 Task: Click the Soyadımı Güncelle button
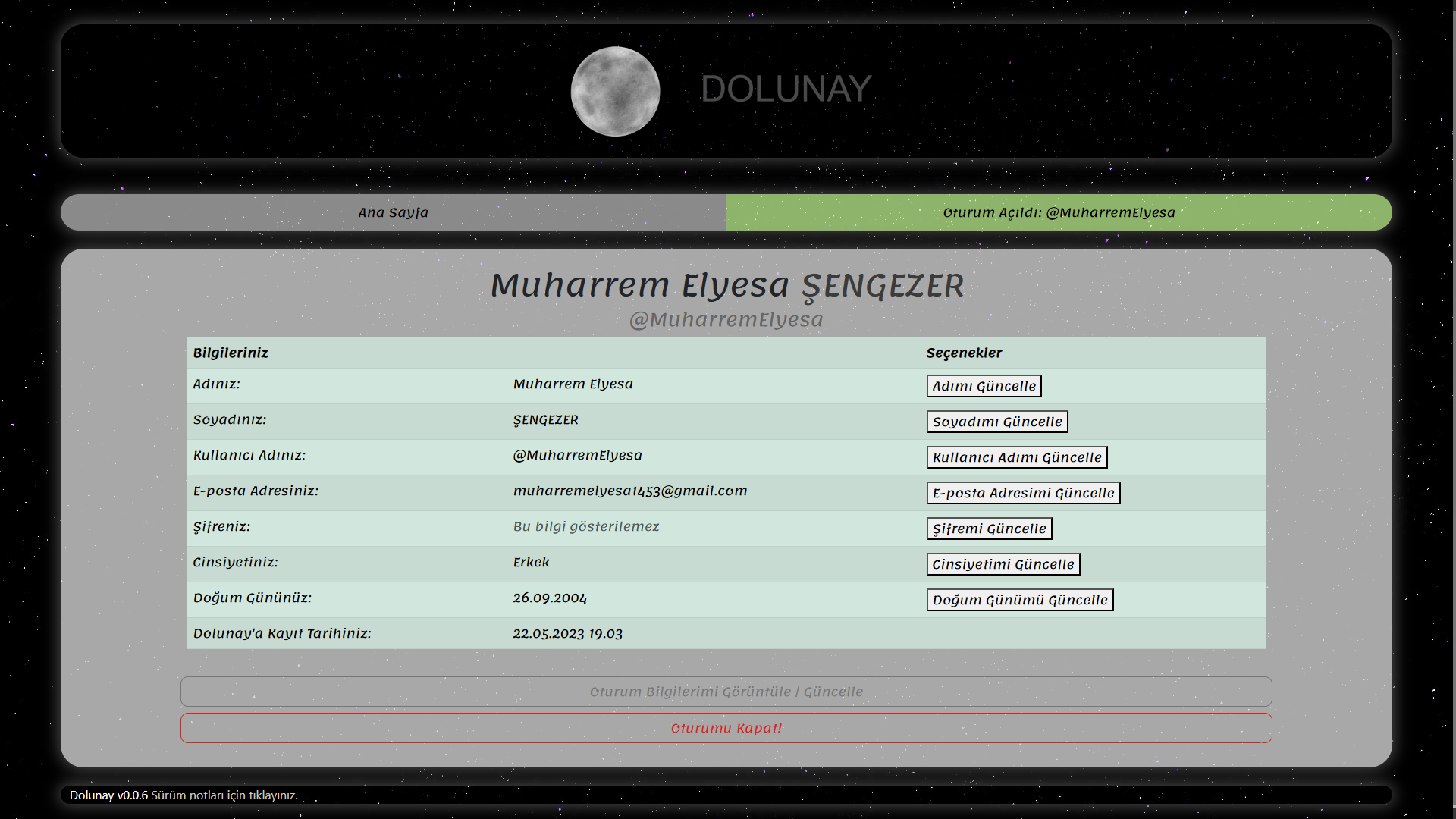(x=996, y=422)
